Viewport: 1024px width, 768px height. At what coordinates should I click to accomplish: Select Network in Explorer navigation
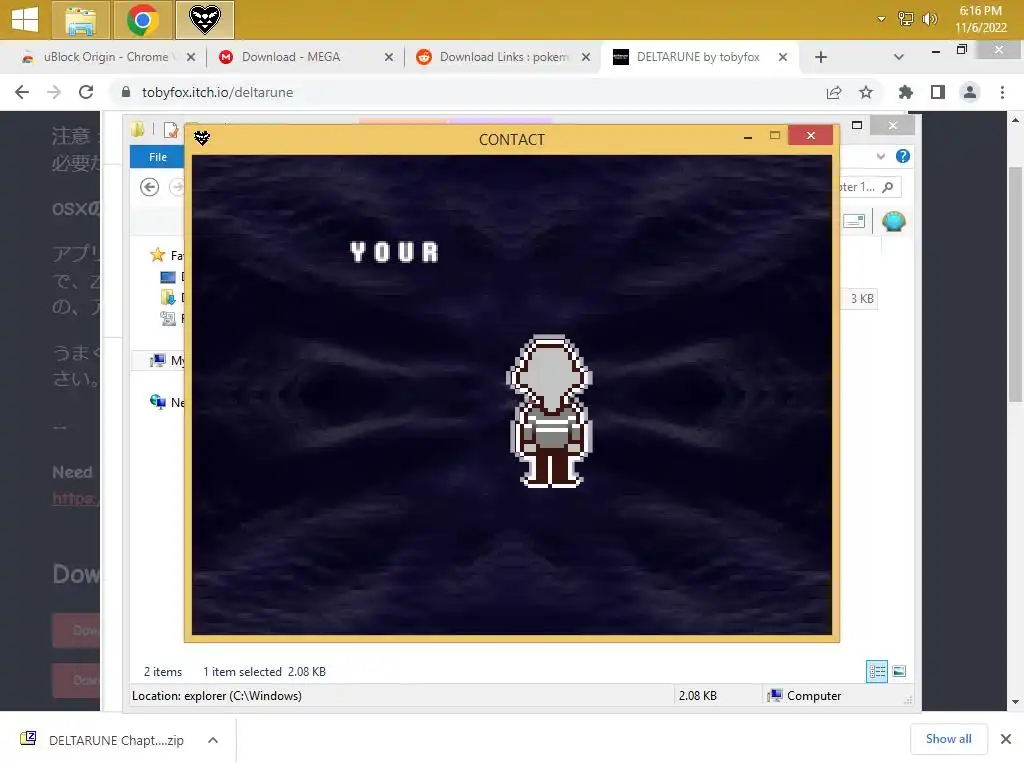[x=167, y=402]
